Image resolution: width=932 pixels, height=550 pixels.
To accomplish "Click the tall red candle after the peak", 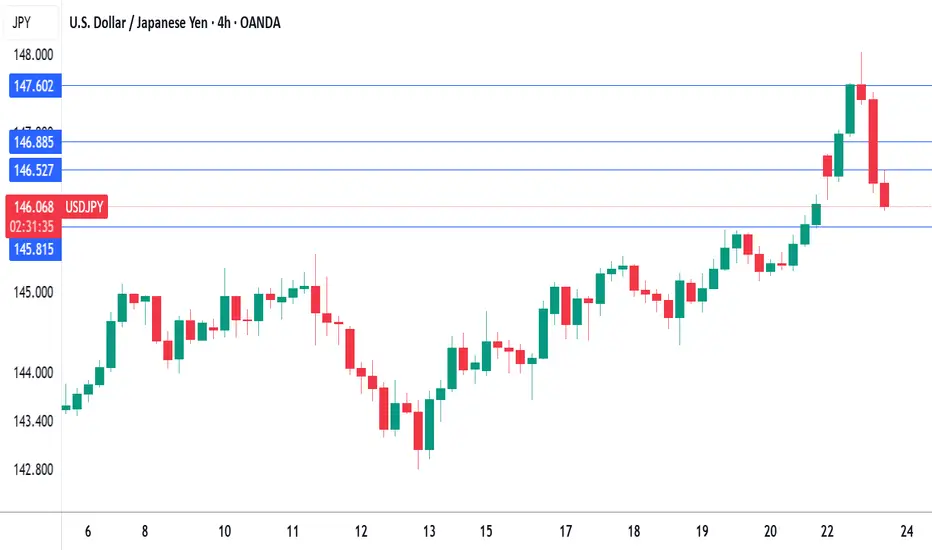I will [873, 141].
